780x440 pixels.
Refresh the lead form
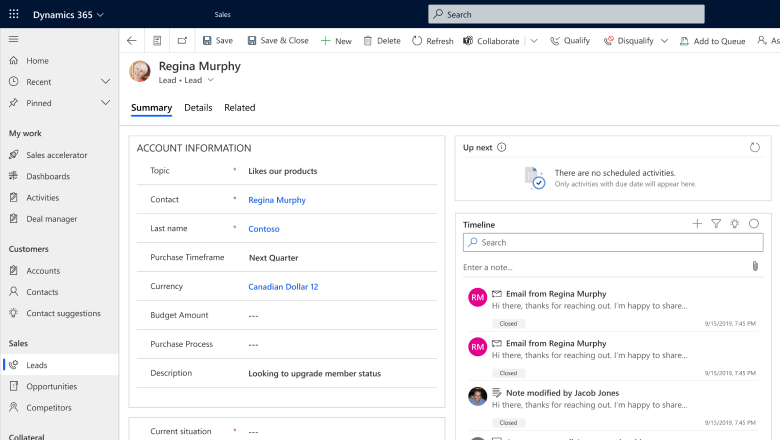pos(433,41)
